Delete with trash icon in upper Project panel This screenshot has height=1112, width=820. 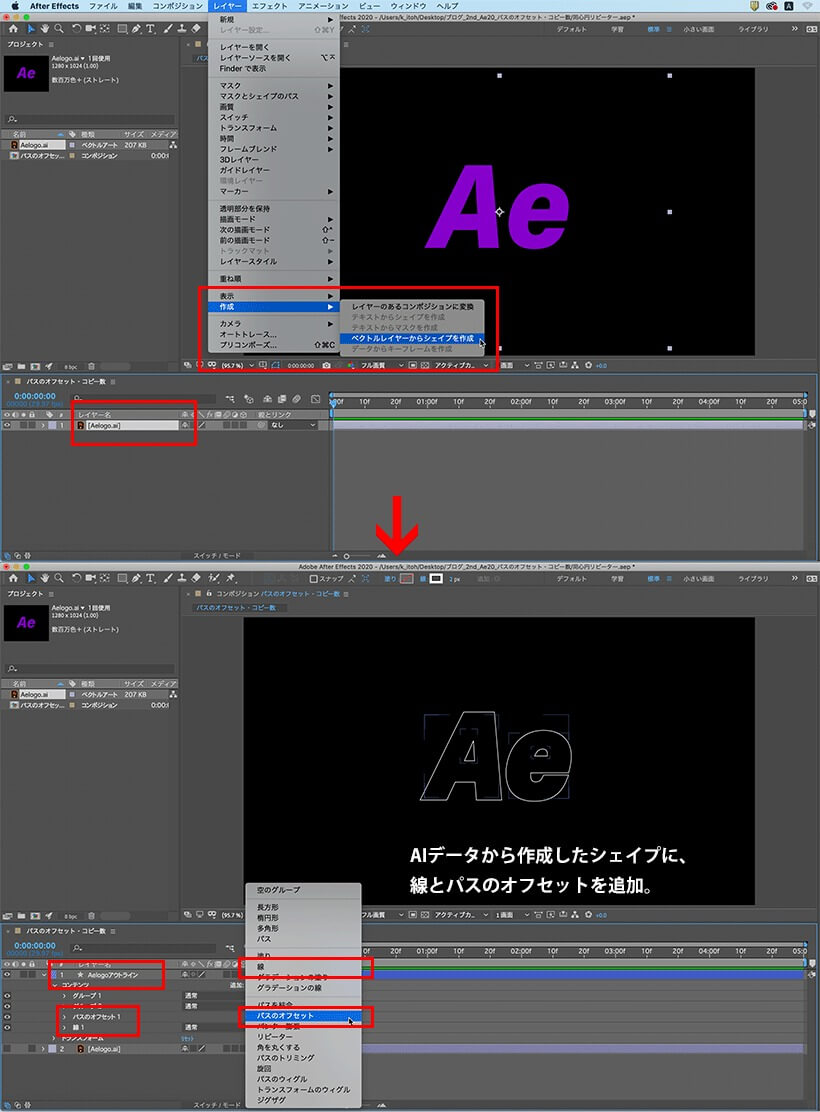(91, 367)
